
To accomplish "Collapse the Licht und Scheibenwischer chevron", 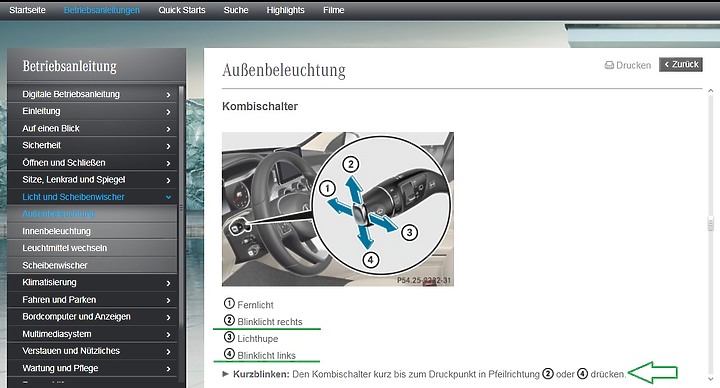I will click(169, 197).
